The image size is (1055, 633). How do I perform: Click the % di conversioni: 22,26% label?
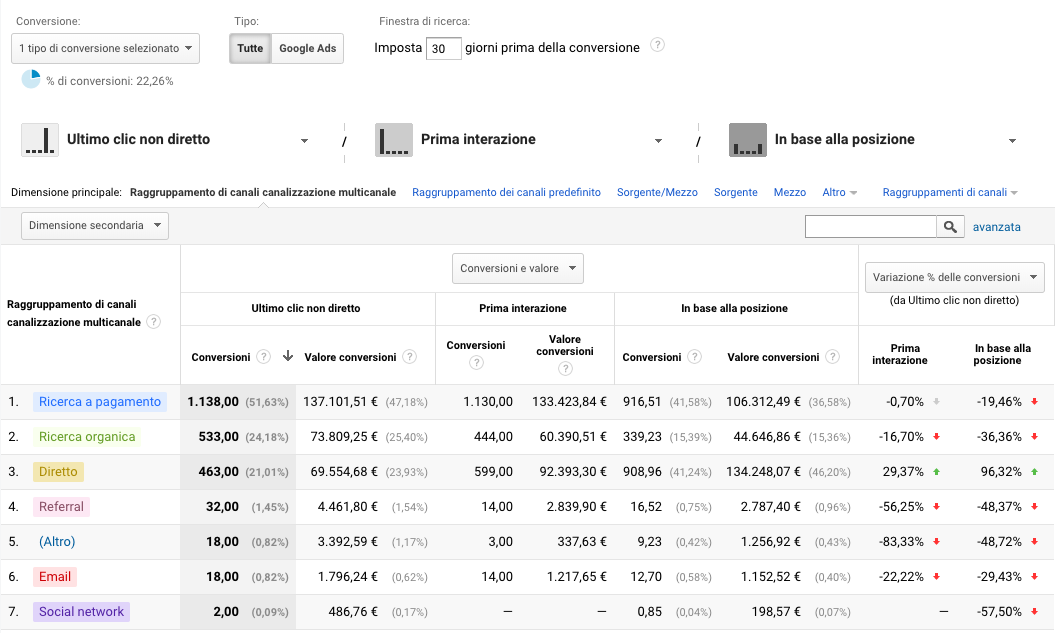[110, 81]
